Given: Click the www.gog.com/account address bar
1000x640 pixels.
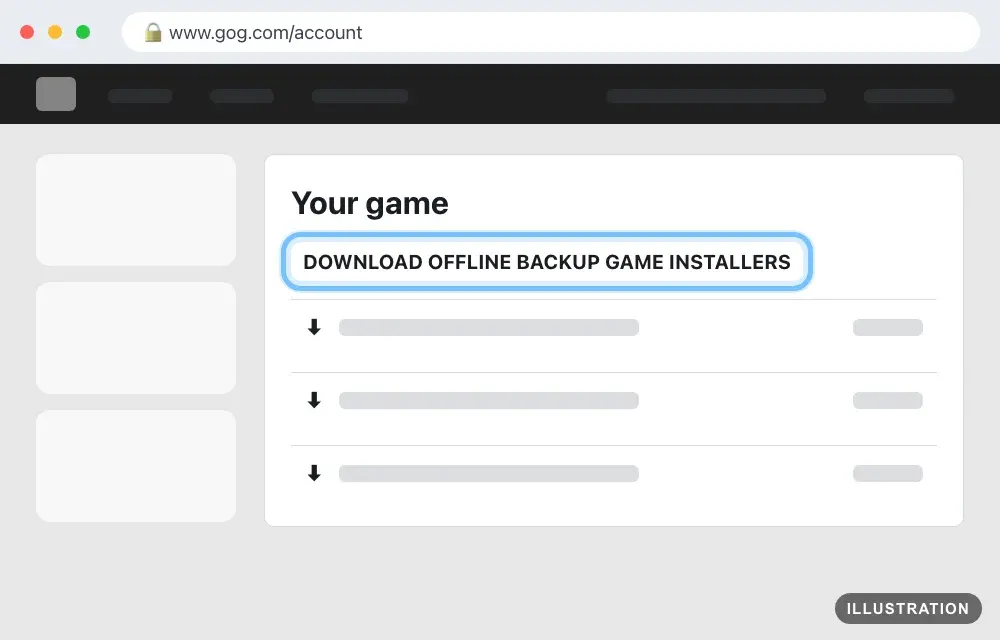Looking at the screenshot, I should 550,32.
